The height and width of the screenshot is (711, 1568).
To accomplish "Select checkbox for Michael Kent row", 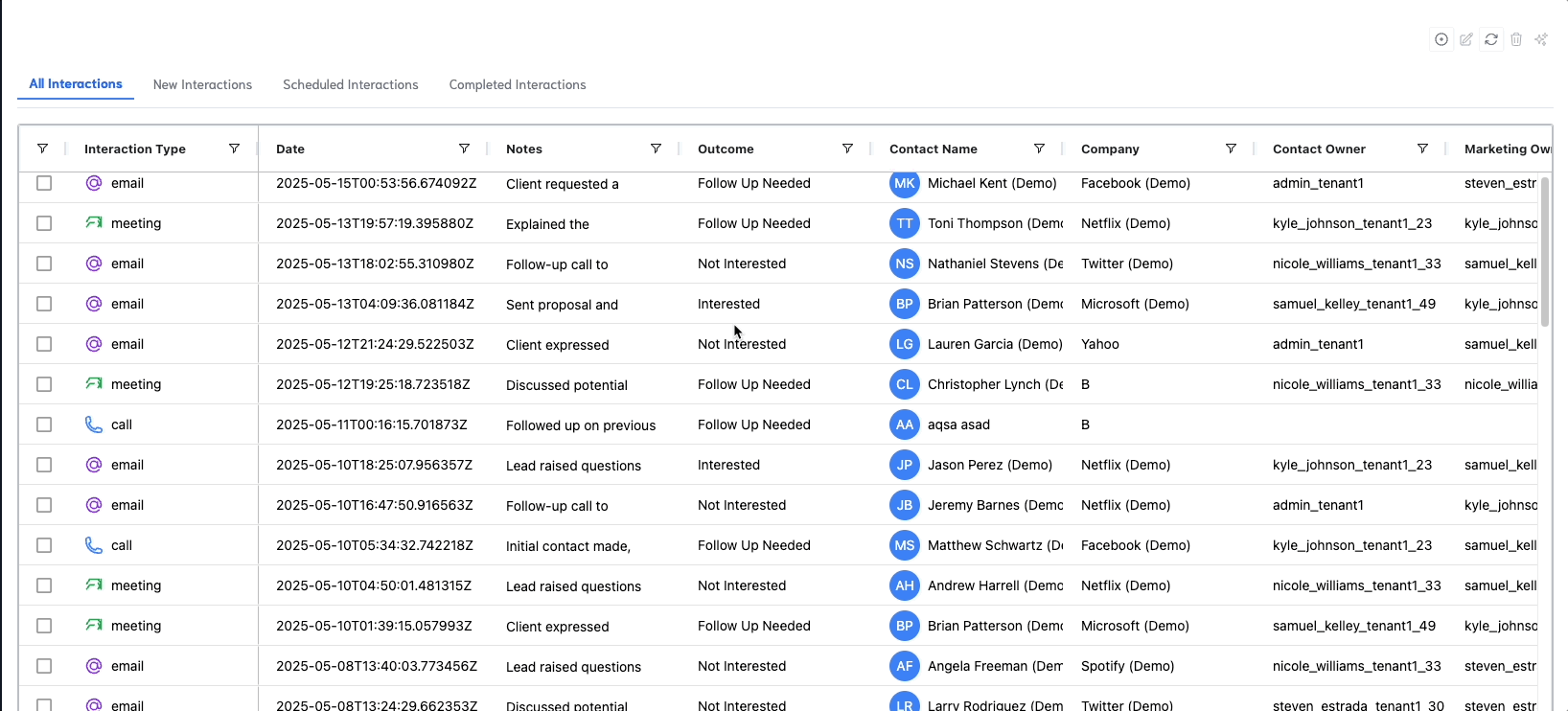I will [44, 183].
